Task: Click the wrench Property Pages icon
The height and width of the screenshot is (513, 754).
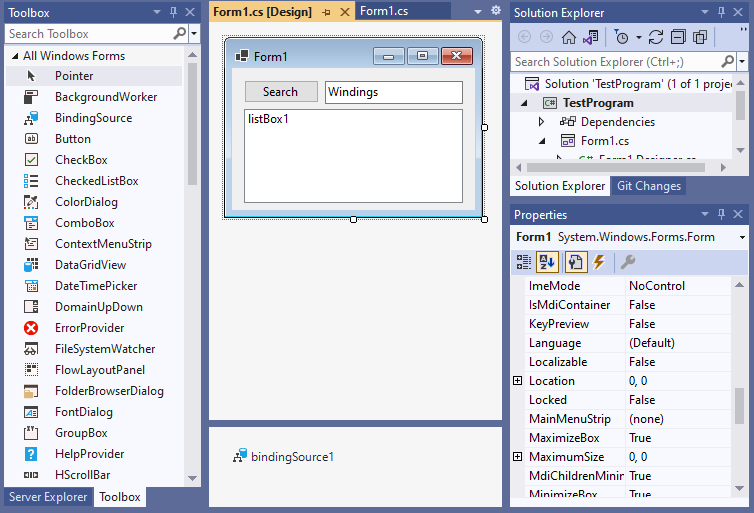Action: tap(628, 262)
